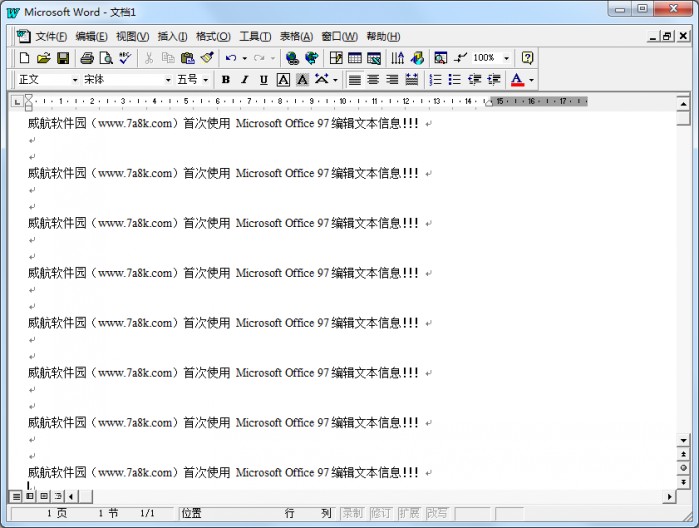The image size is (699, 528).
Task: Switch to Outline view
Action: point(58,496)
